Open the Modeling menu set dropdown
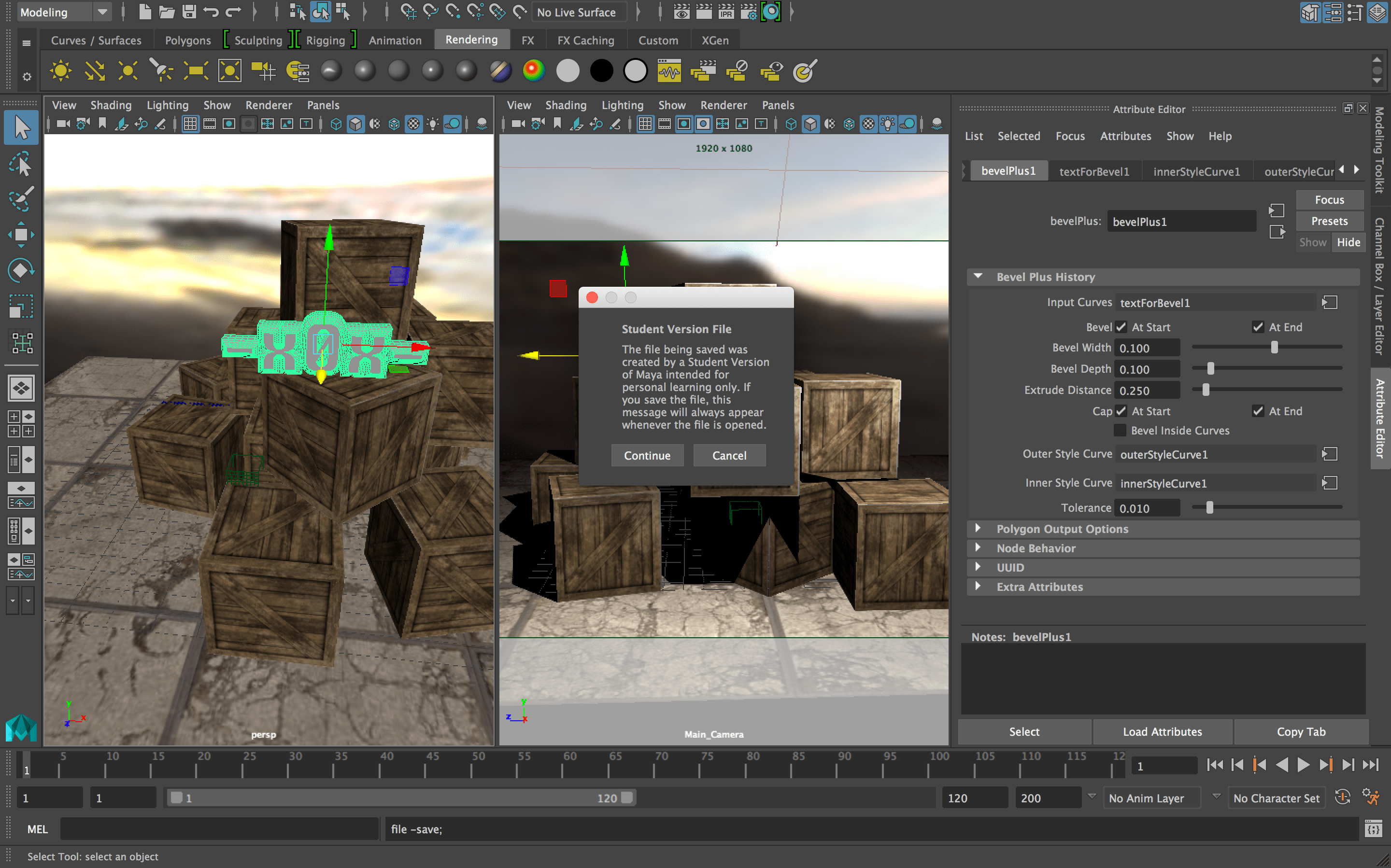The width and height of the screenshot is (1391, 868). (101, 12)
